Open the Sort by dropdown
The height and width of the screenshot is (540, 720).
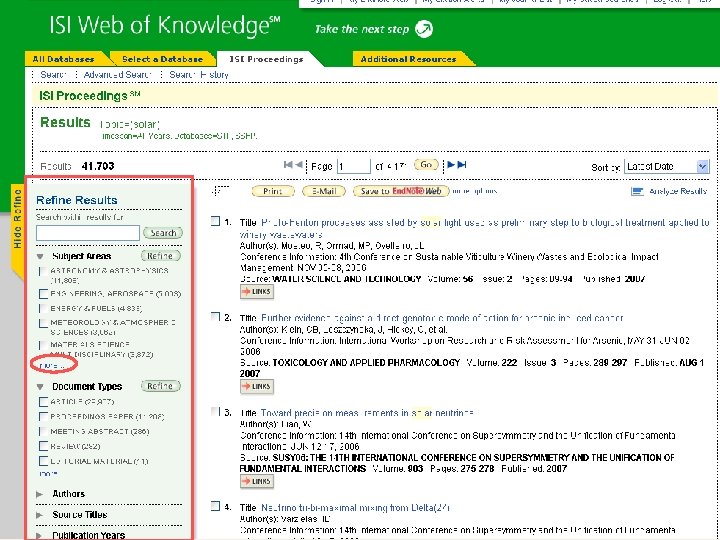[x=667, y=167]
